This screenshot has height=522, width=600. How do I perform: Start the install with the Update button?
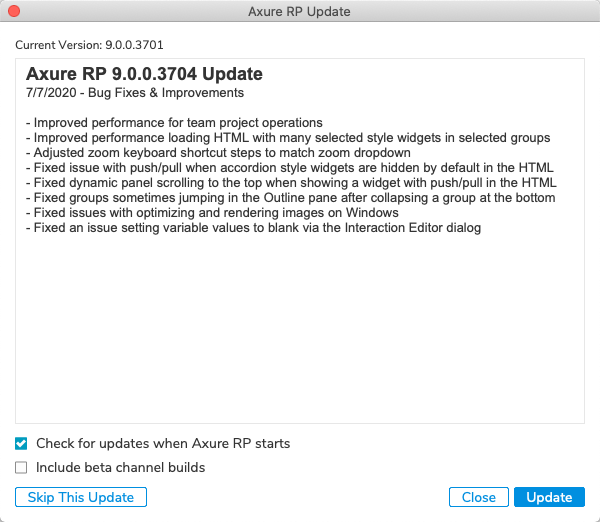pos(549,497)
